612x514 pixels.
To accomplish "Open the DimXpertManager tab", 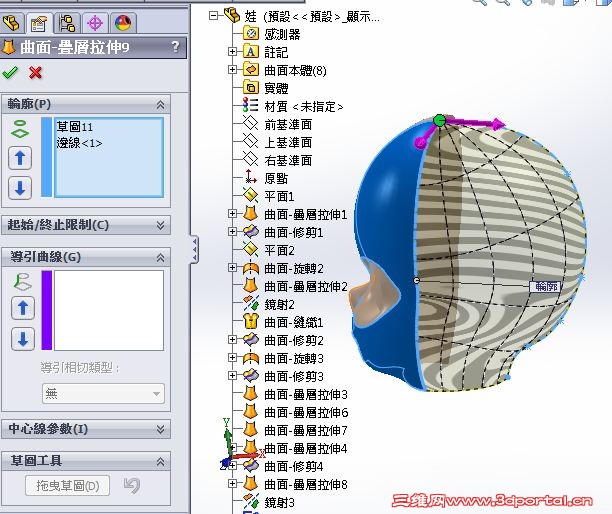I will (95, 23).
